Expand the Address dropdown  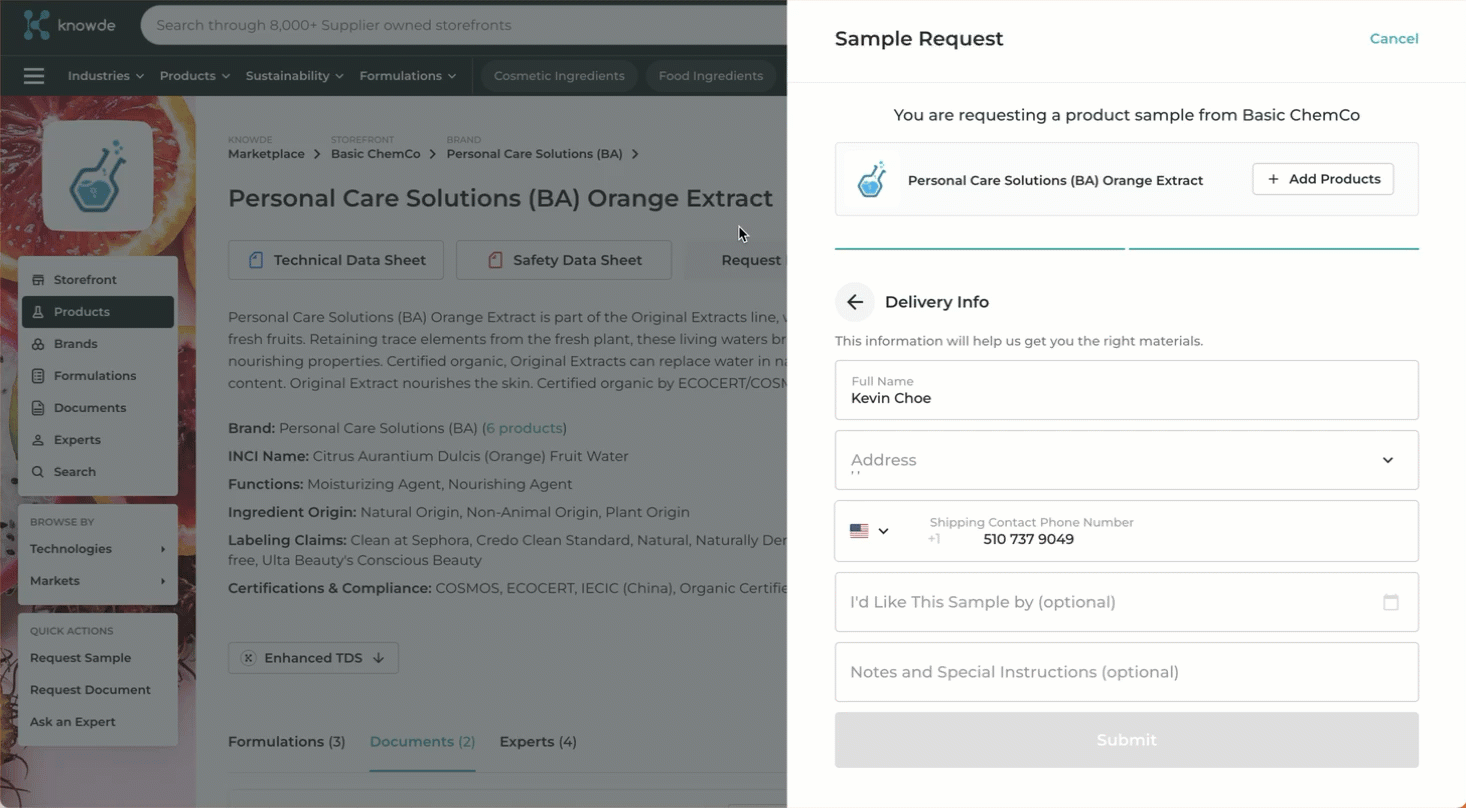click(x=1387, y=460)
